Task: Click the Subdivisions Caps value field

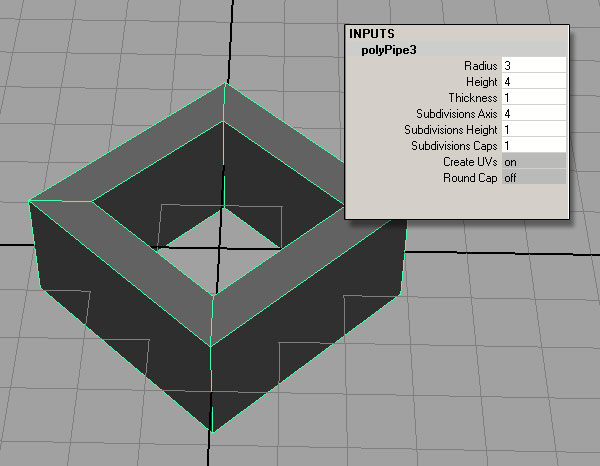Action: [x=534, y=146]
